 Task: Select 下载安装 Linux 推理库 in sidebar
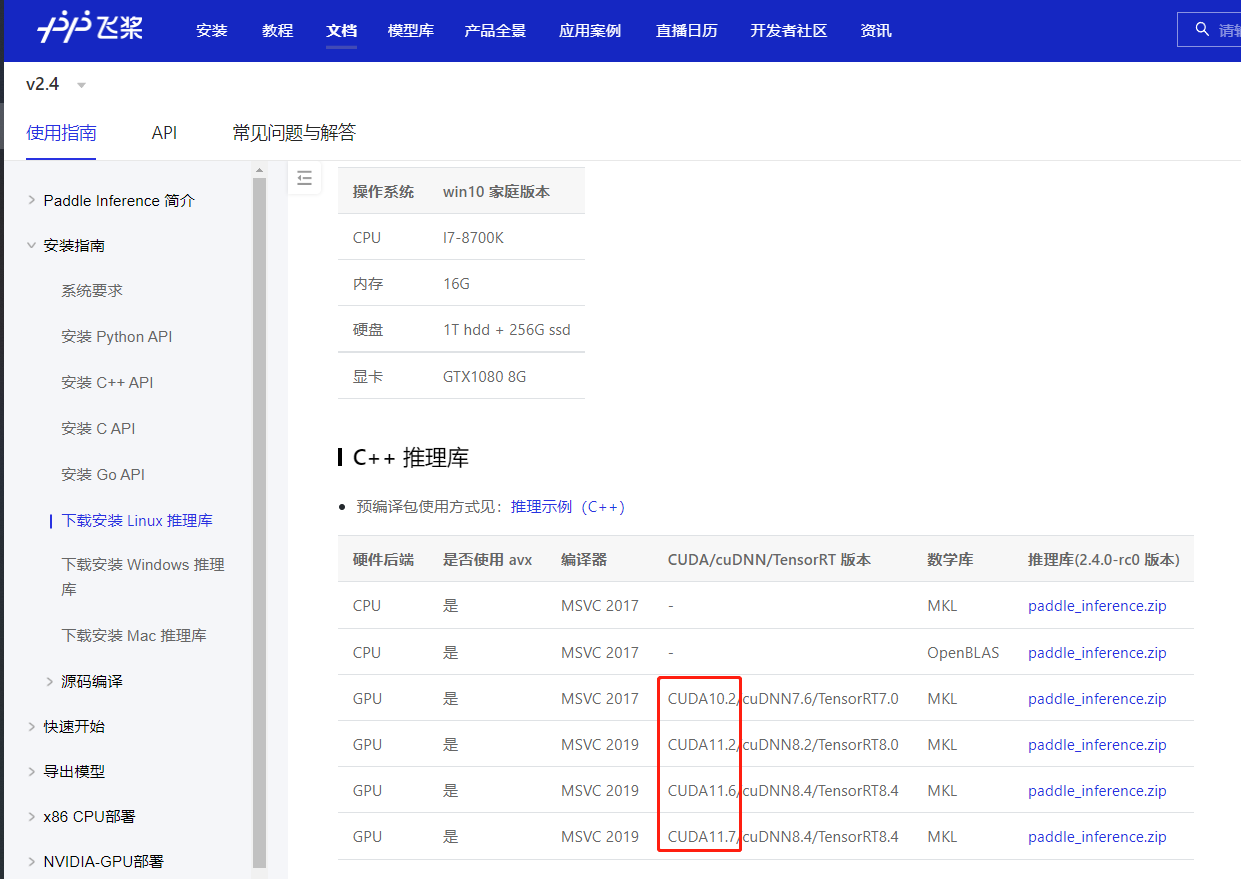coord(137,520)
